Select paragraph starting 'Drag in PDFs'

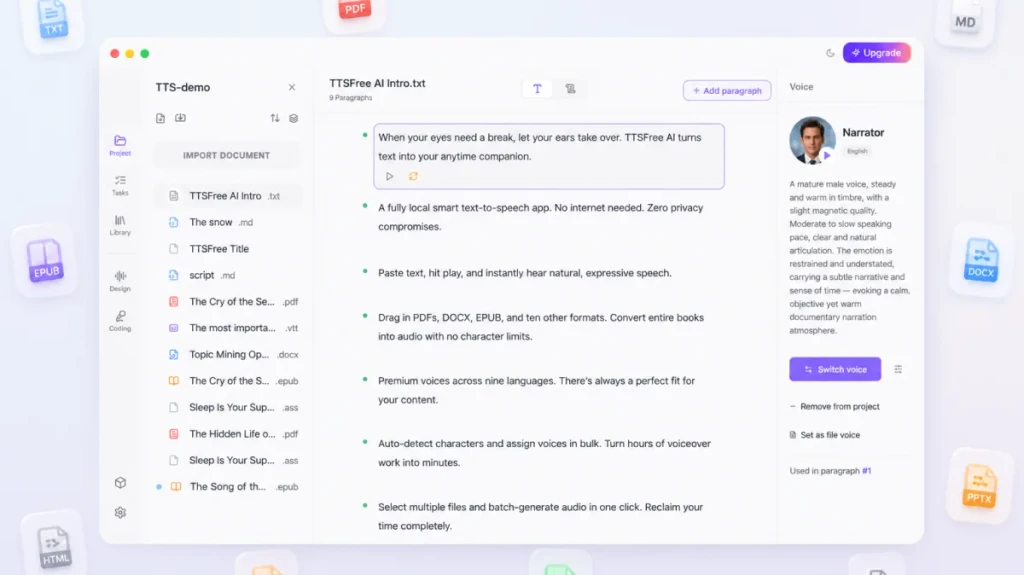(541, 327)
